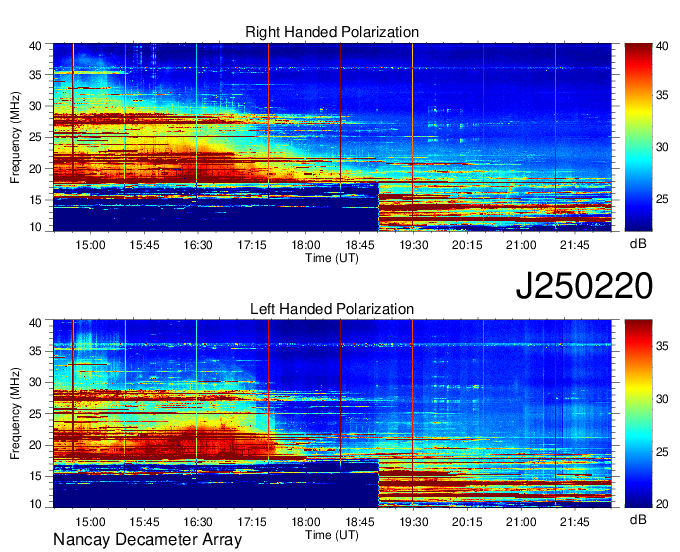Click the Time (UT) label under the Right Handed plot

click(x=332, y=258)
